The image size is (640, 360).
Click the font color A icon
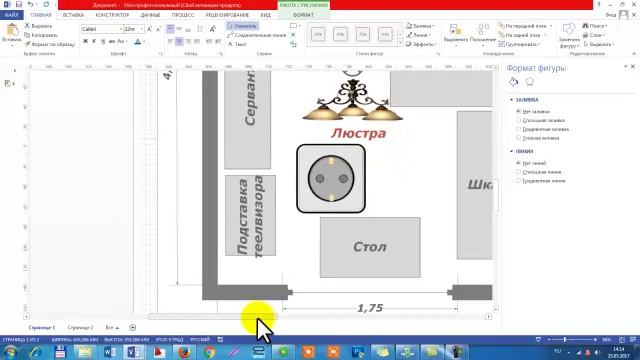pos(138,41)
